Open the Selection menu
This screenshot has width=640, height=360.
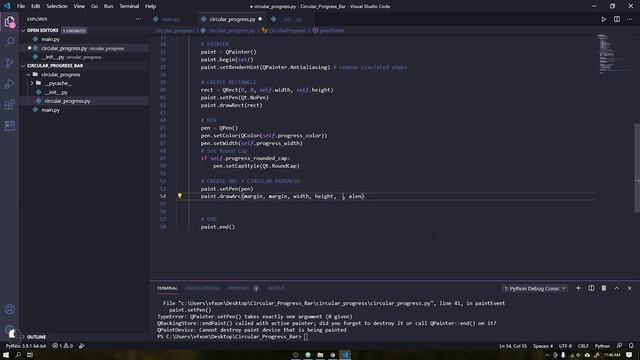click(57, 6)
